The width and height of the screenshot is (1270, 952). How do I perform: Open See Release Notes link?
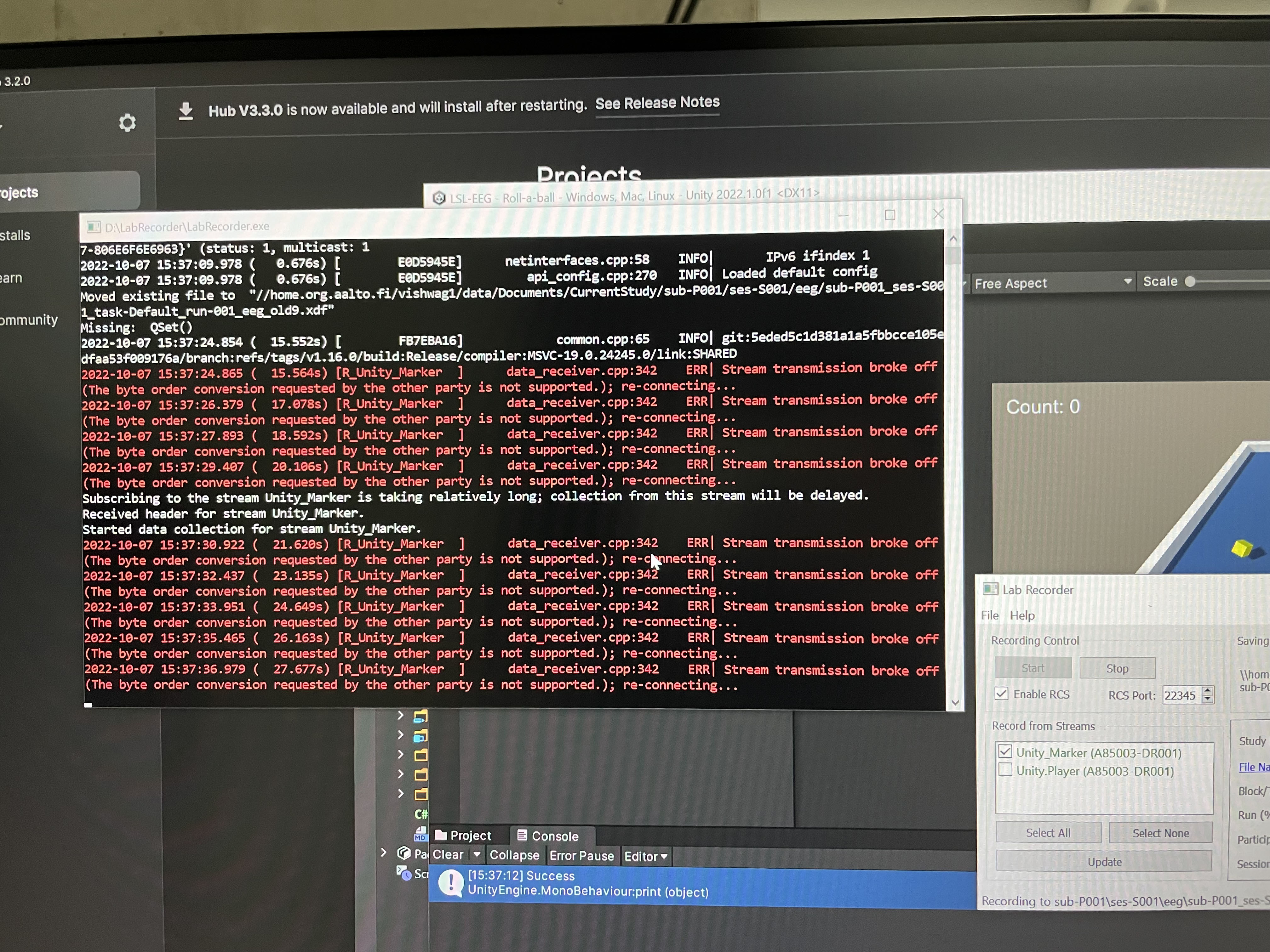pyautogui.click(x=657, y=103)
